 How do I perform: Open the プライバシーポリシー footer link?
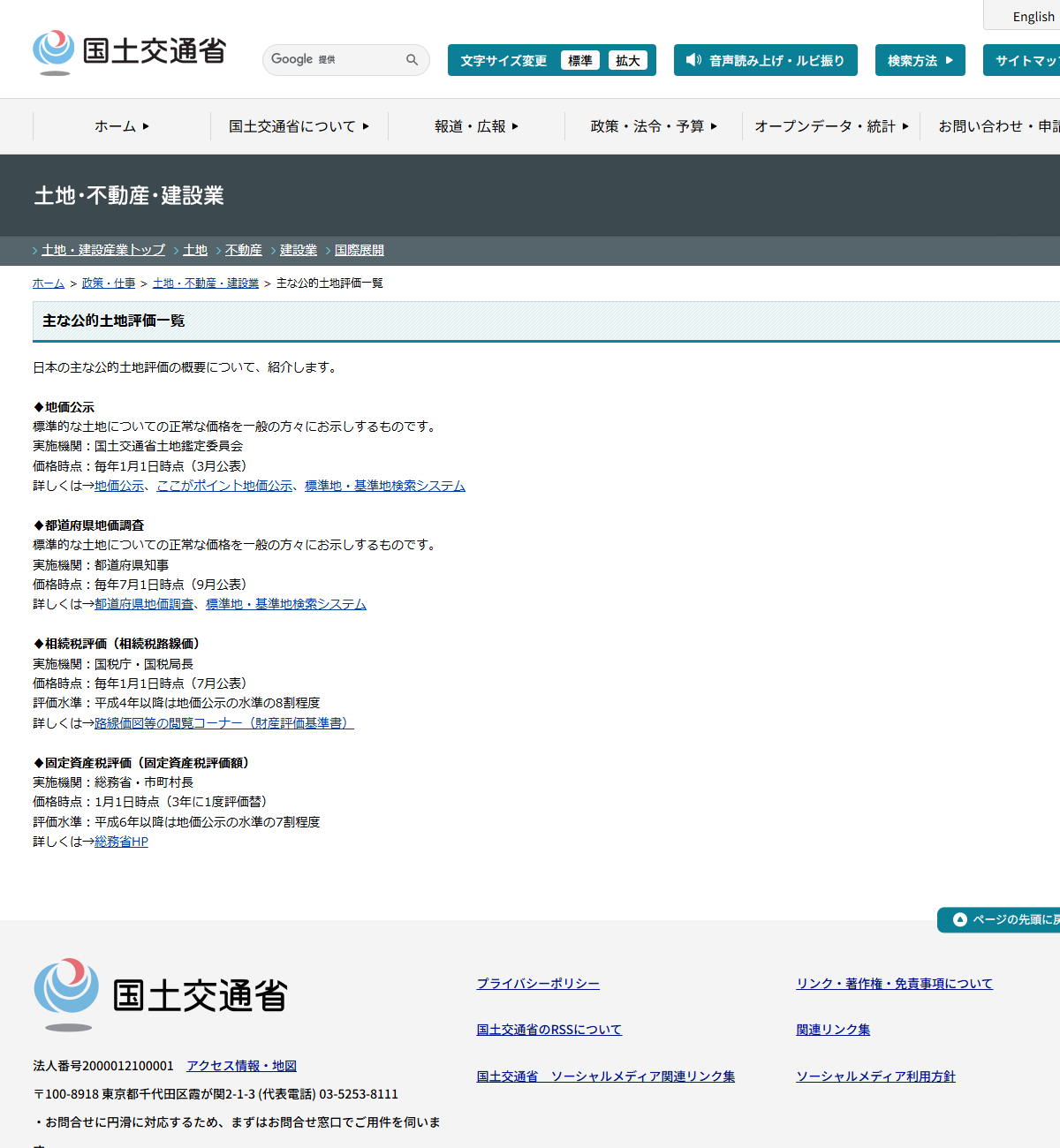[538, 984]
